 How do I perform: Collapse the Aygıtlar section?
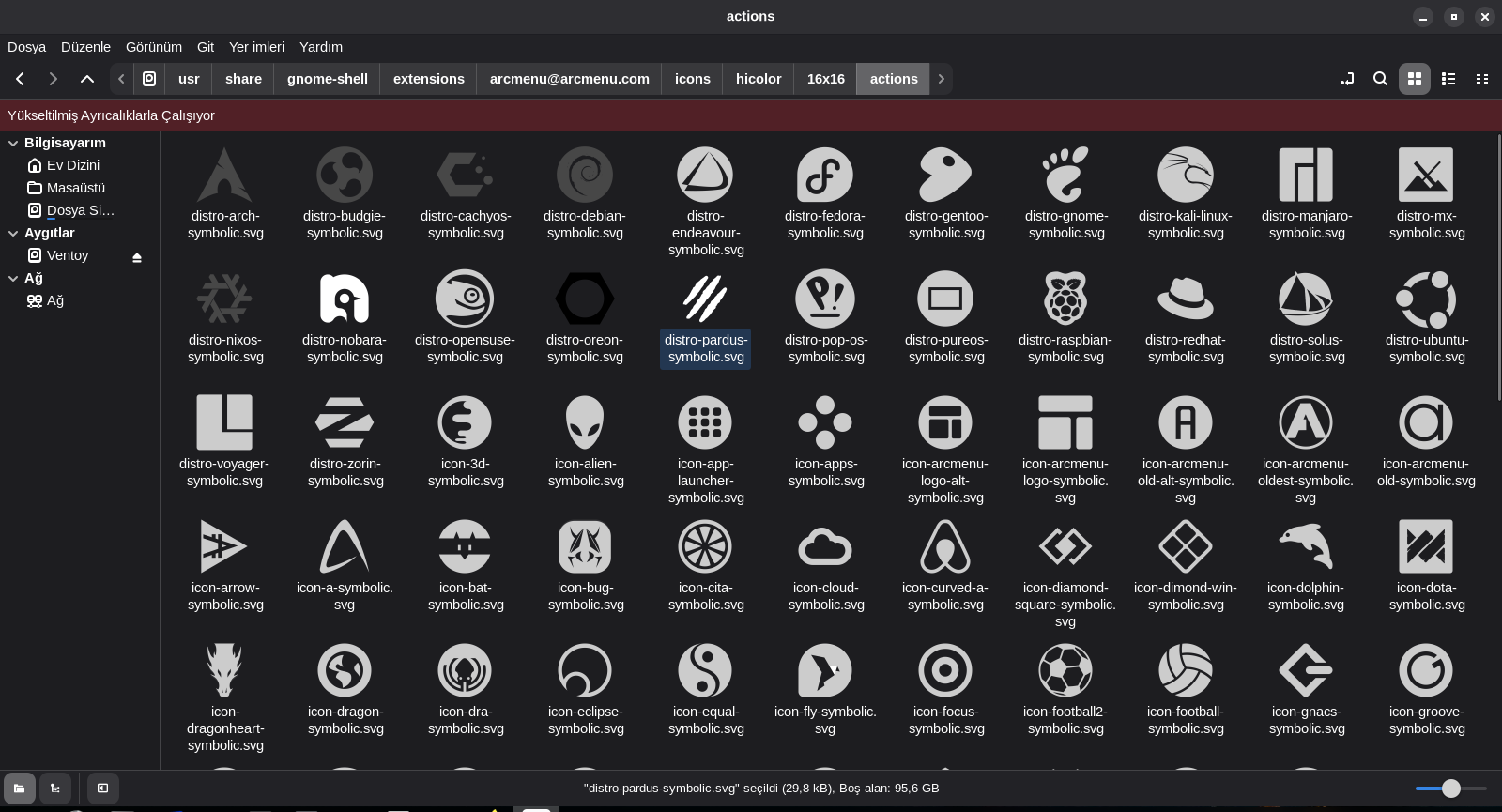pos(13,234)
